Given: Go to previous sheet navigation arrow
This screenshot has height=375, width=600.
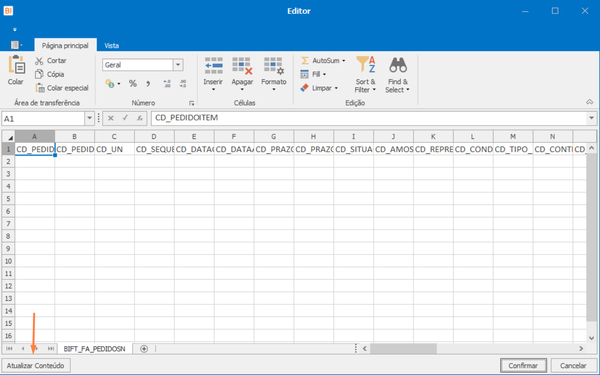Looking at the screenshot, I should pyautogui.click(x=23, y=349).
